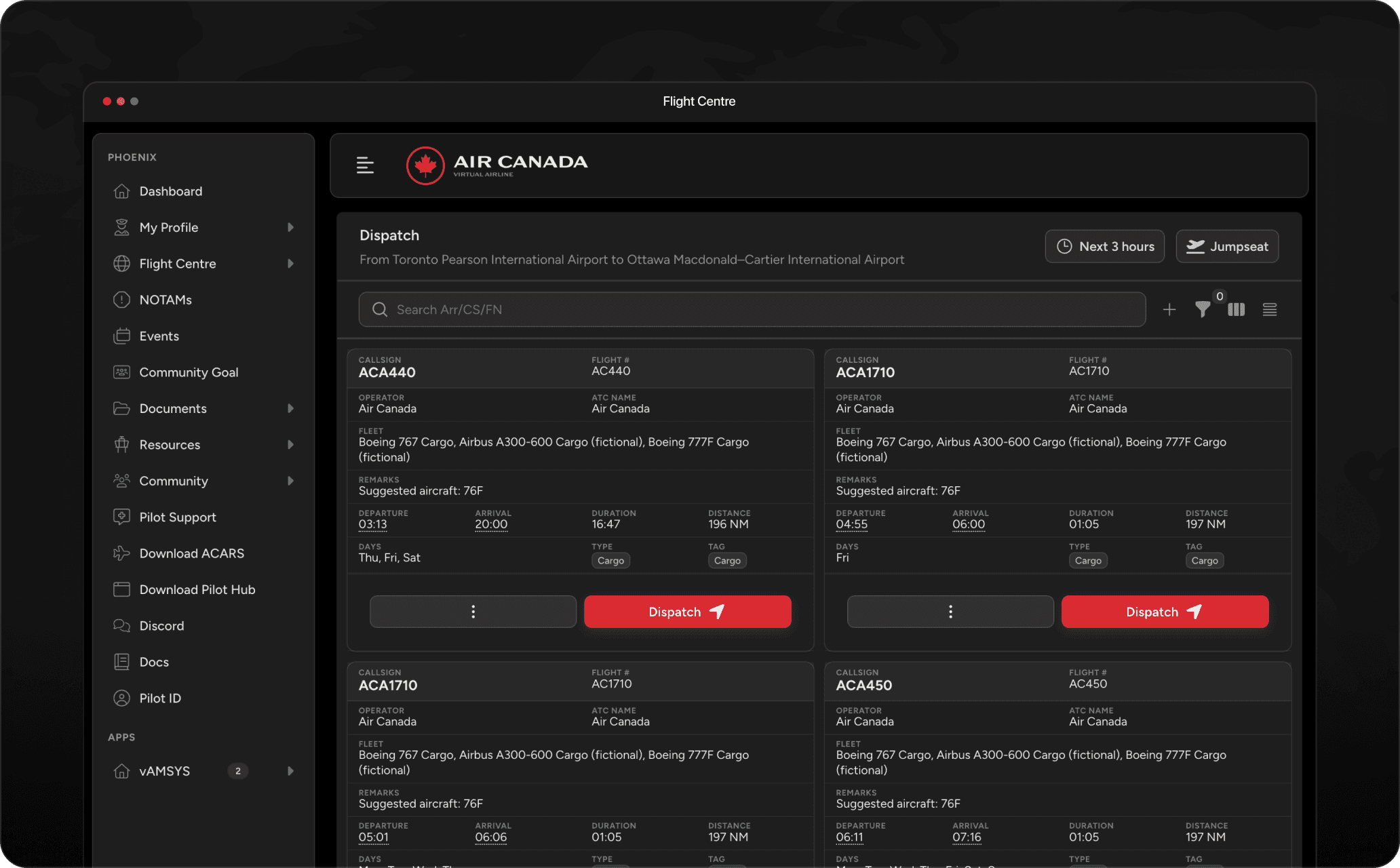The image size is (1400, 868).
Task: Open the three-dot options menu on ACA1710
Action: pyautogui.click(x=950, y=611)
